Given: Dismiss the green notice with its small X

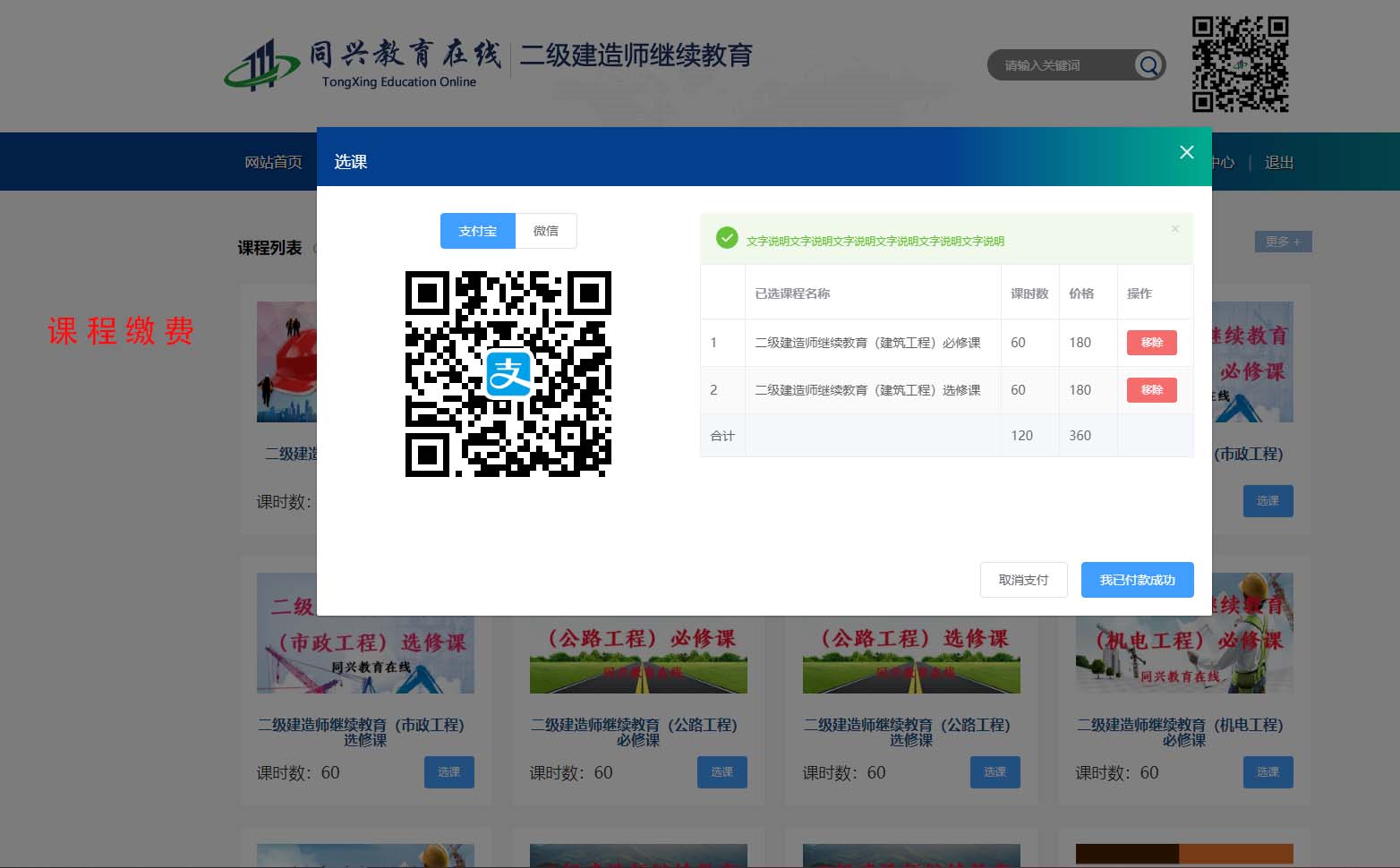Looking at the screenshot, I should [x=1175, y=229].
